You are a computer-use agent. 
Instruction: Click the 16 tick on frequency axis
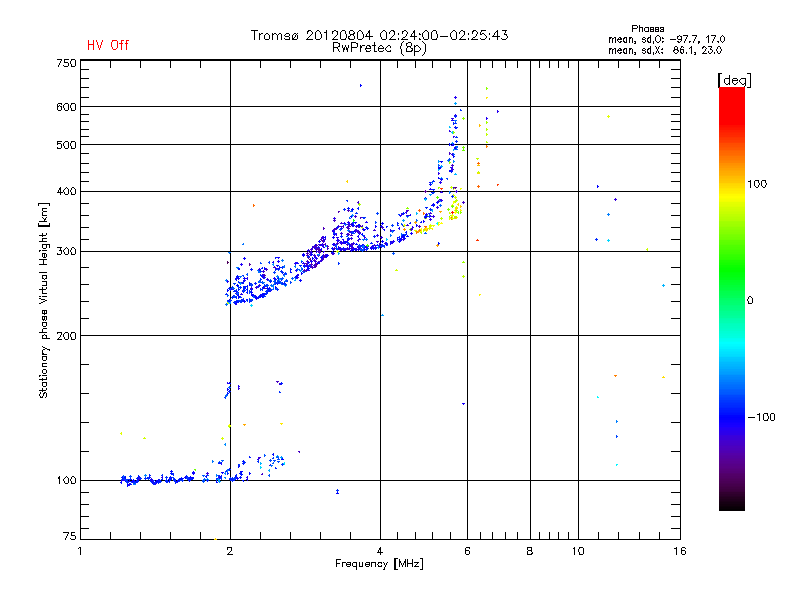[679, 551]
